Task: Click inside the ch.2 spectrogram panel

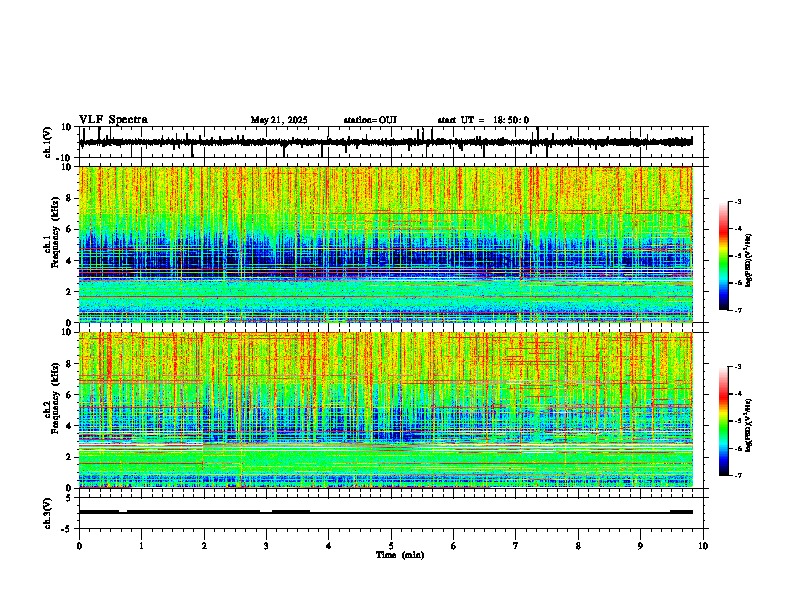Action: pyautogui.click(x=385, y=410)
